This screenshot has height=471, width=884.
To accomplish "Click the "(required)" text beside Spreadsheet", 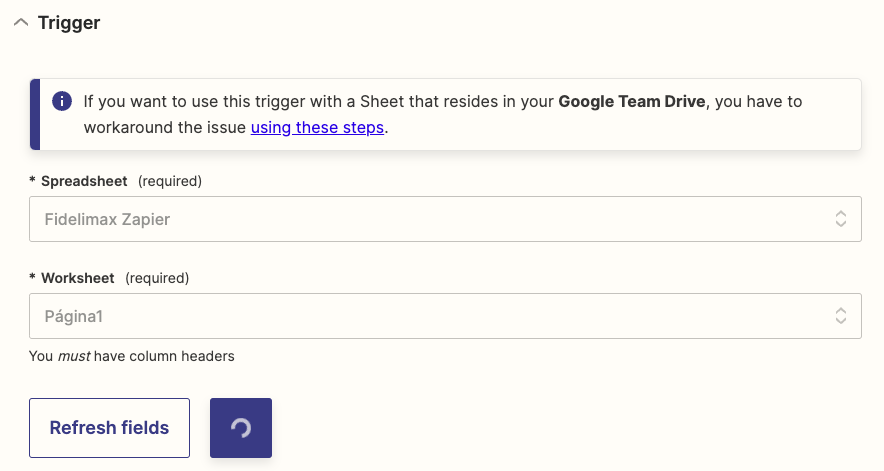I will click(x=170, y=181).
